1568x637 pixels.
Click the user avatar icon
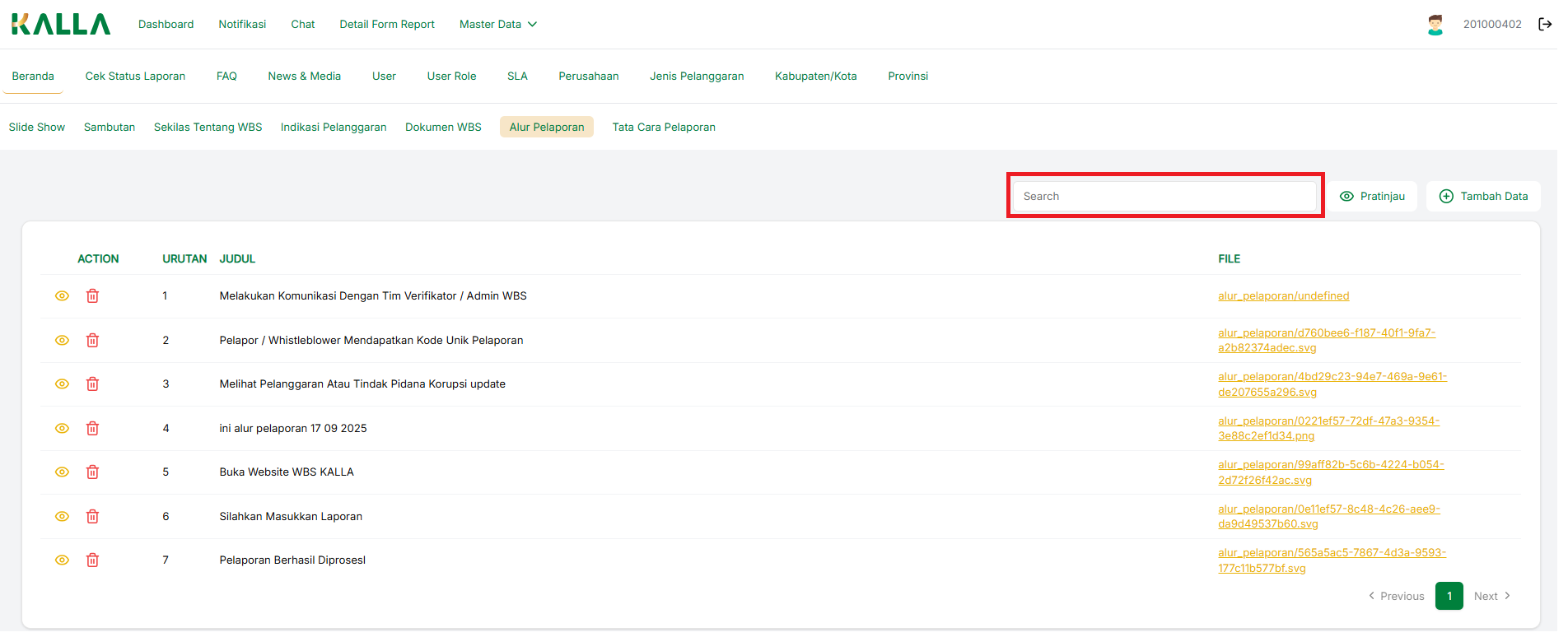1435,25
